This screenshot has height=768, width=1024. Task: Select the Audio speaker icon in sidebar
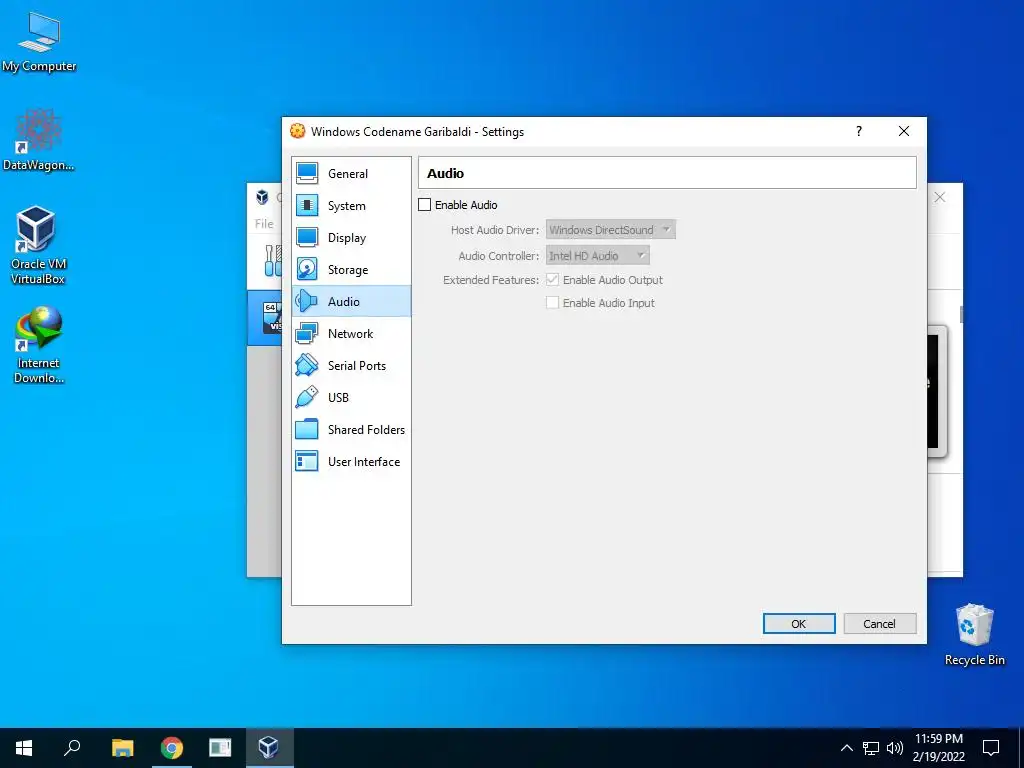click(307, 302)
